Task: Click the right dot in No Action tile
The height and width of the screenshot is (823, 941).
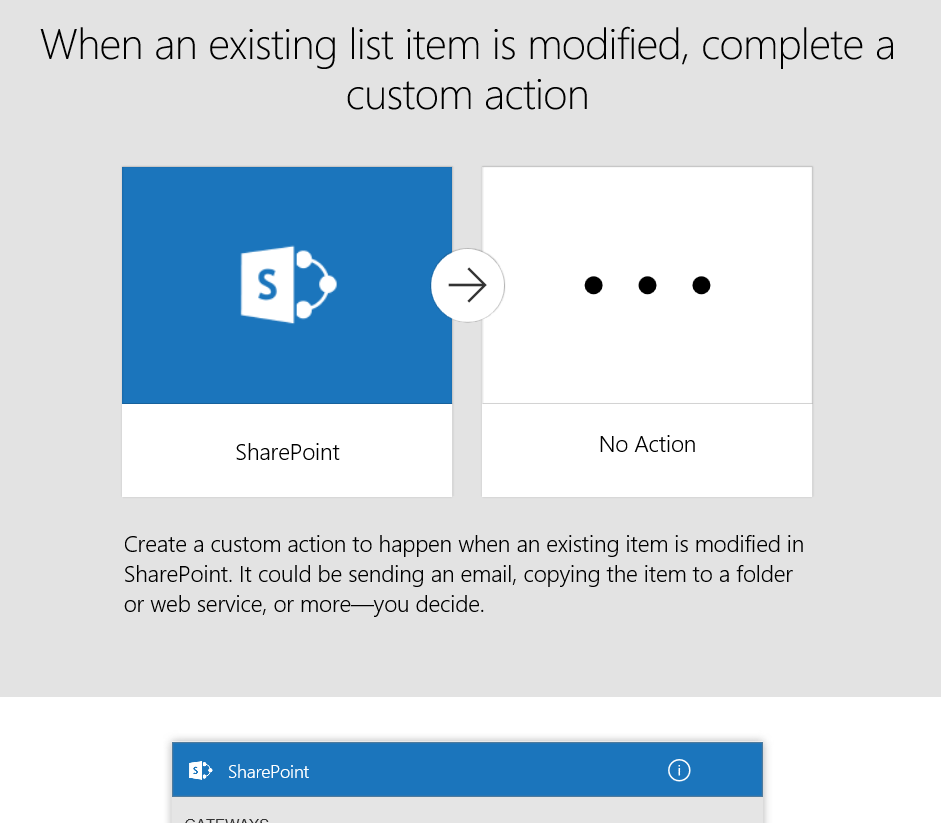Action: coord(701,286)
